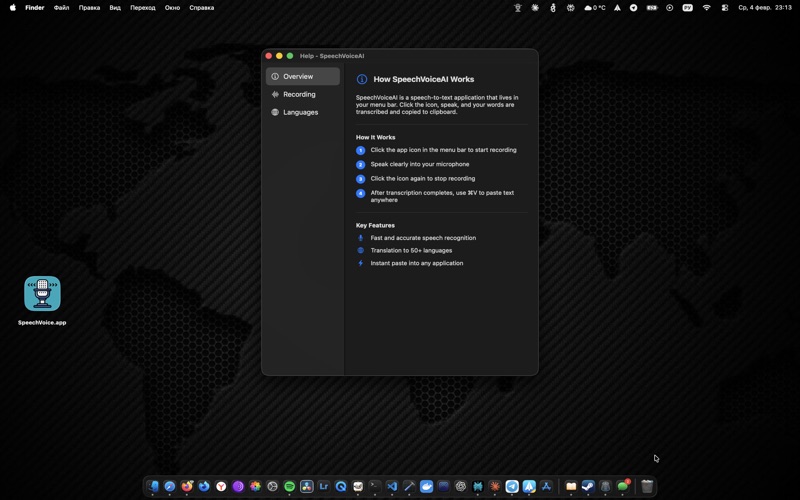This screenshot has height=500, width=800.
Task: Click the waveform icon next to Recording
Action: pyautogui.click(x=275, y=94)
